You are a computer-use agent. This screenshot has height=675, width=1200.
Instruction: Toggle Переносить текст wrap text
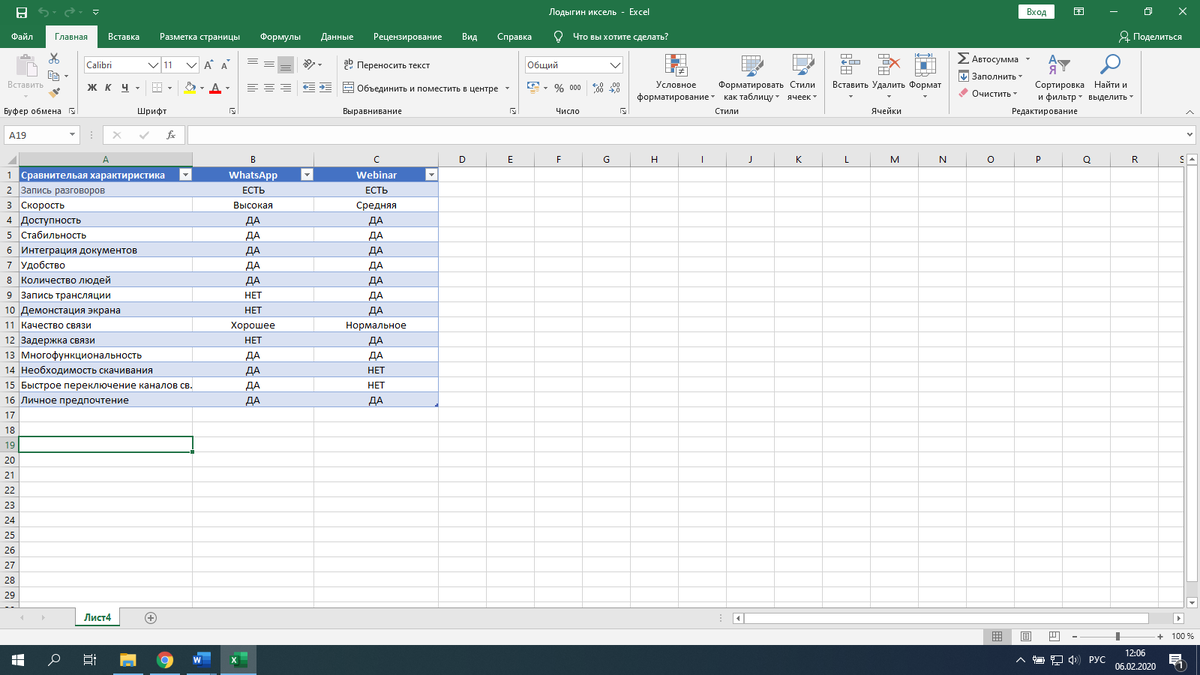(386, 64)
